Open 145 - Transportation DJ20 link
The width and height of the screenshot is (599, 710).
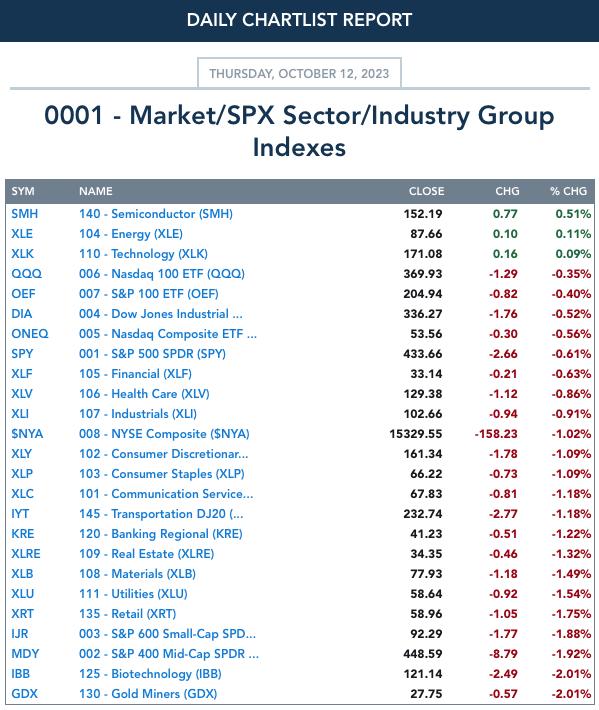click(x=161, y=513)
